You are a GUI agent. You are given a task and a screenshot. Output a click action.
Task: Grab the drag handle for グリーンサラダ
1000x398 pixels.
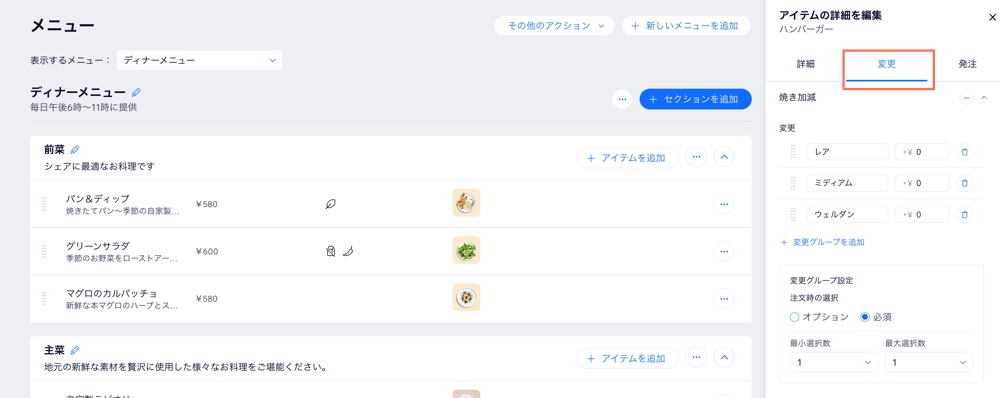(44, 251)
